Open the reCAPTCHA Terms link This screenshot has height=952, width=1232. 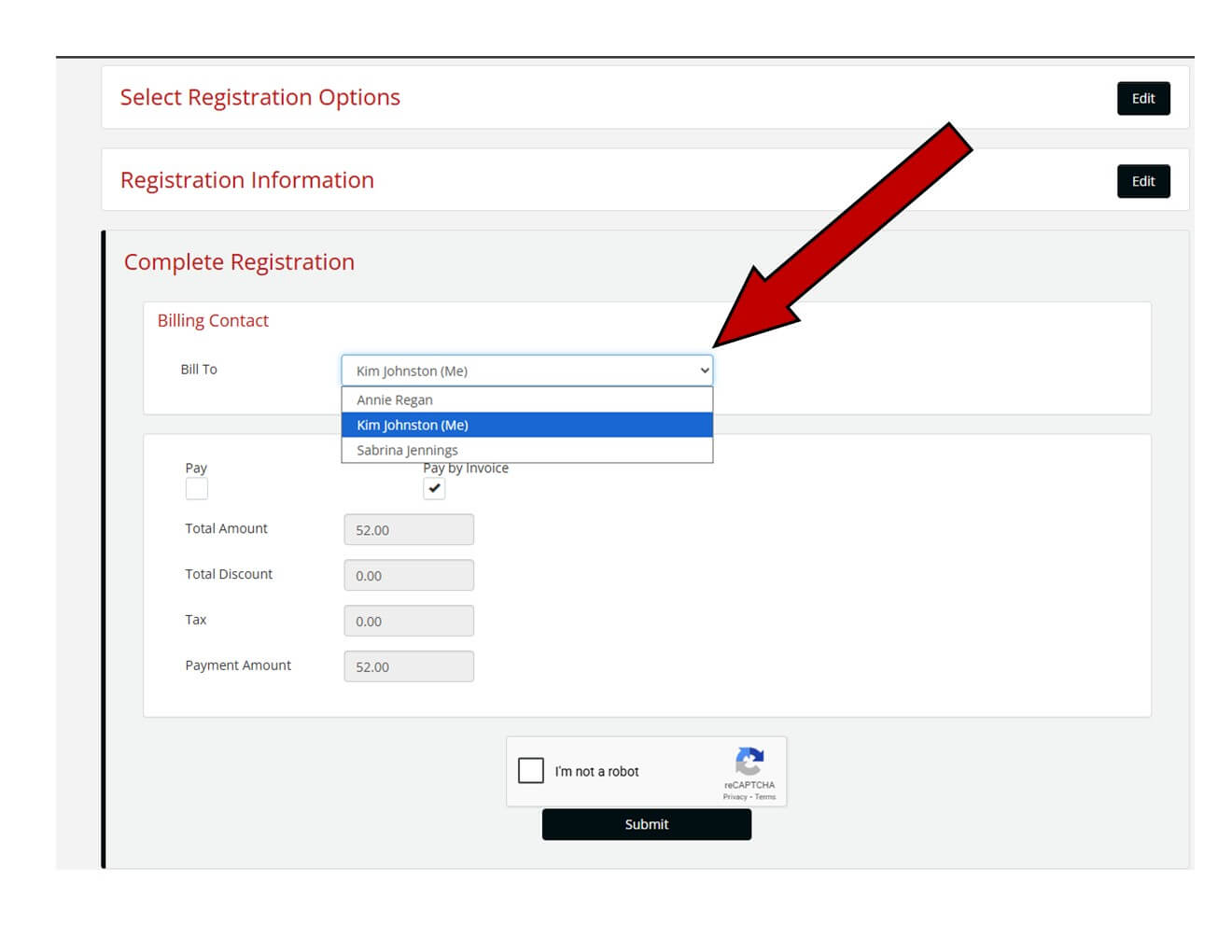click(765, 797)
